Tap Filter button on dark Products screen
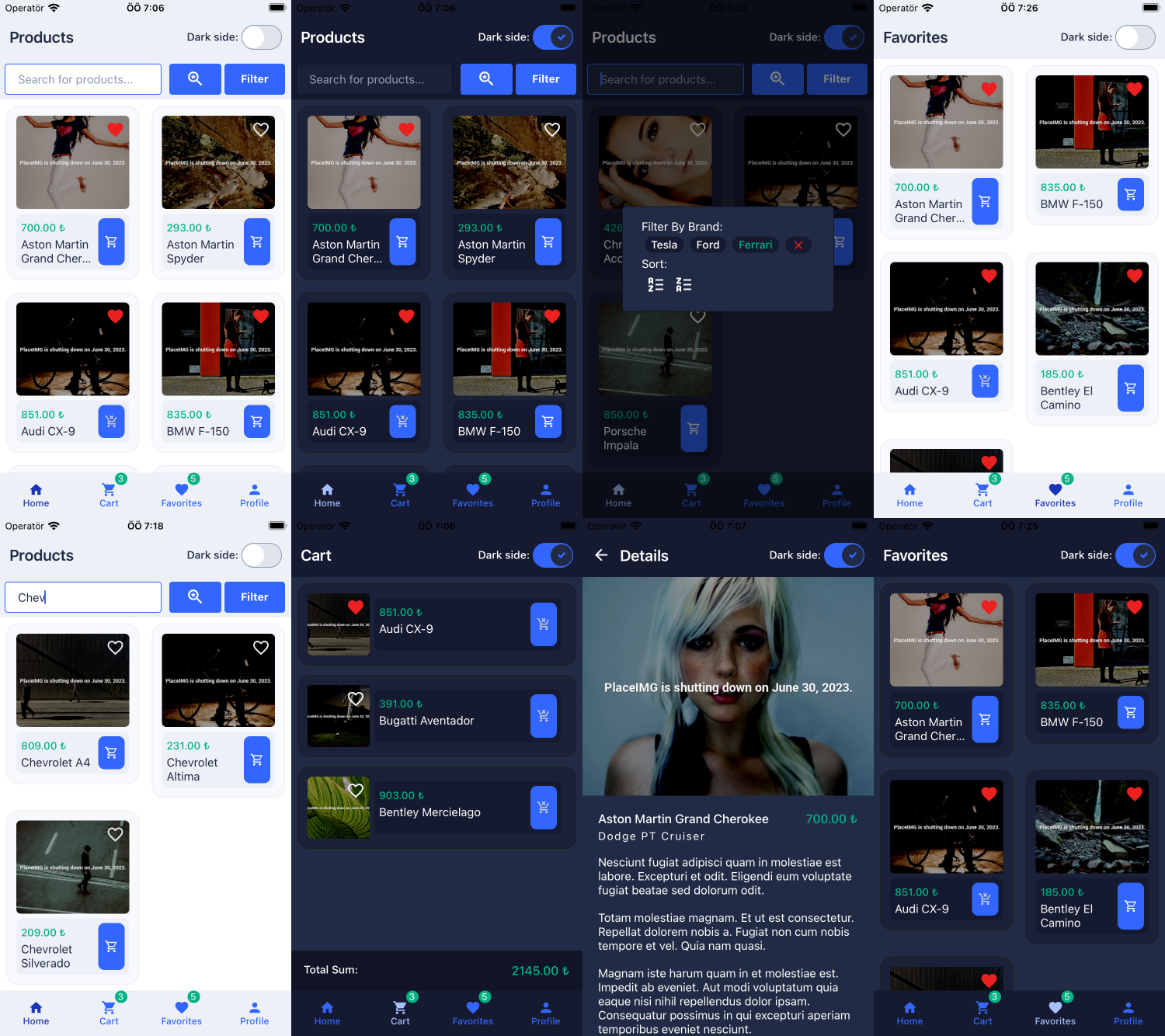 [x=546, y=78]
